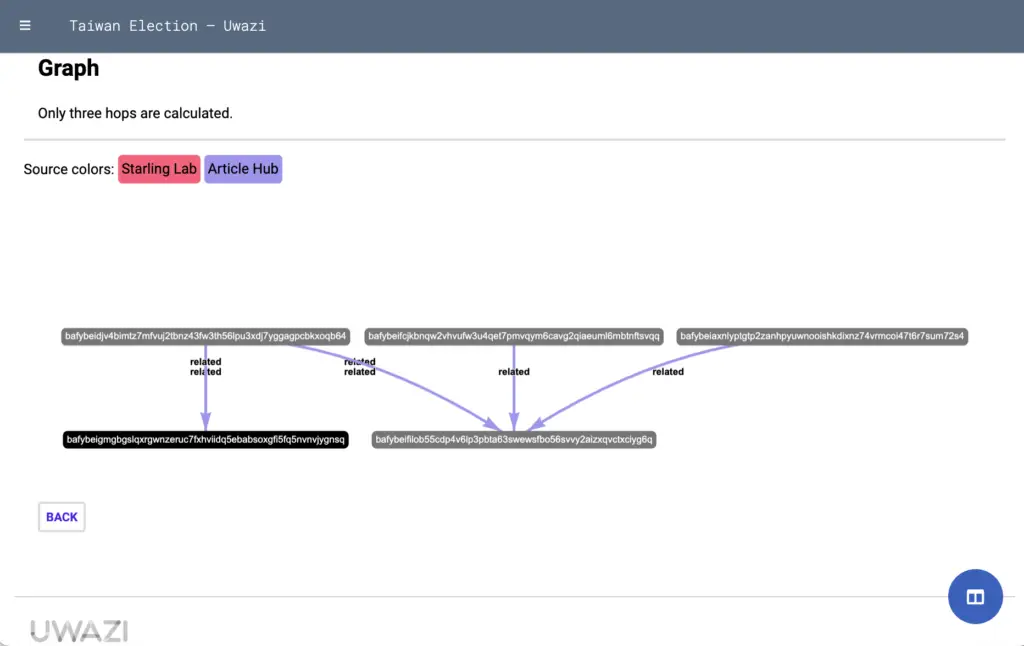Click the Article Hub source color tag
The width and height of the screenshot is (1024, 646).
243,169
